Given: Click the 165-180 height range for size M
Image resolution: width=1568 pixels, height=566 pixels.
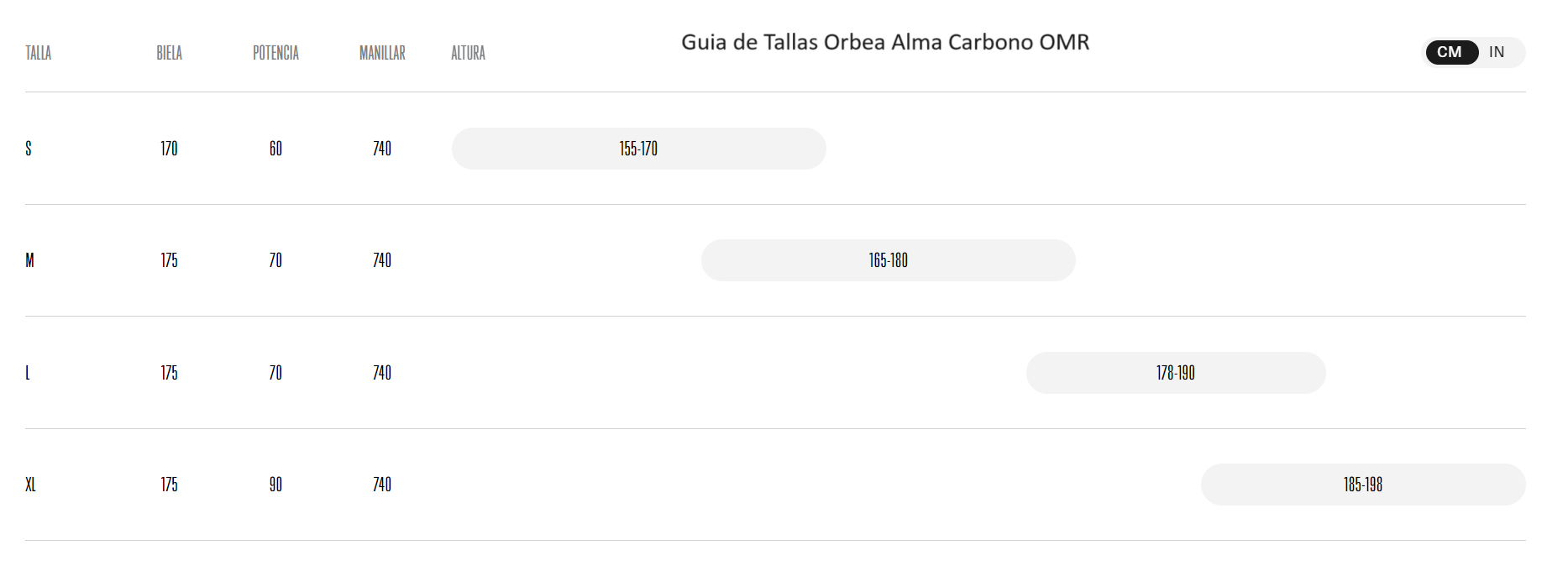Looking at the screenshot, I should click(x=889, y=260).
